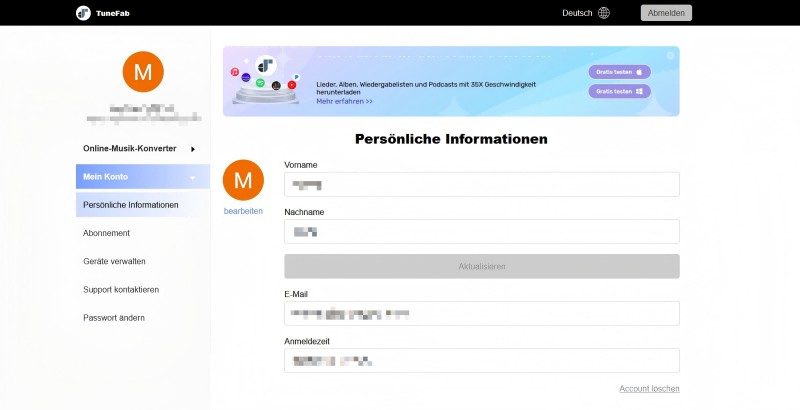Focus the Vorname input field

482,184
